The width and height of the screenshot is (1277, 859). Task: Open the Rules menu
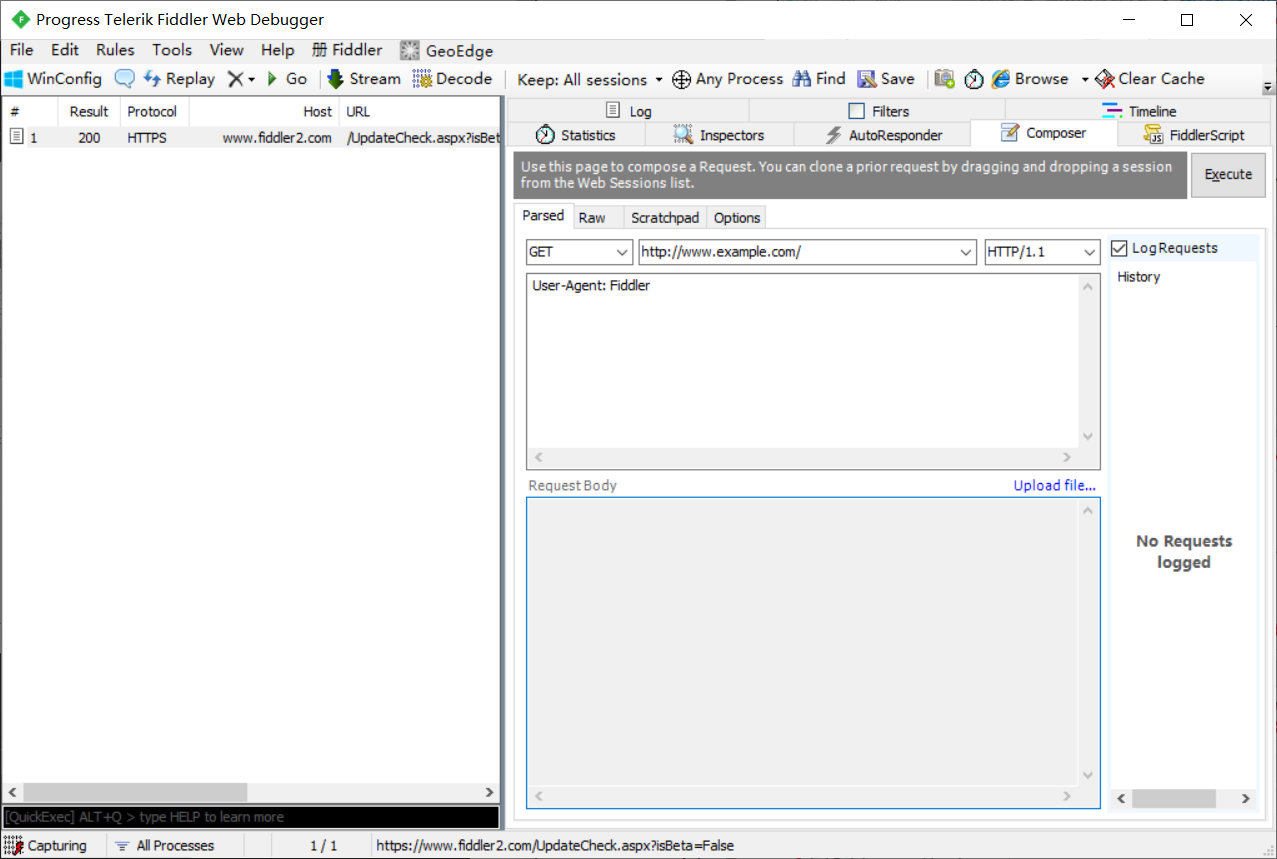[x=115, y=50]
